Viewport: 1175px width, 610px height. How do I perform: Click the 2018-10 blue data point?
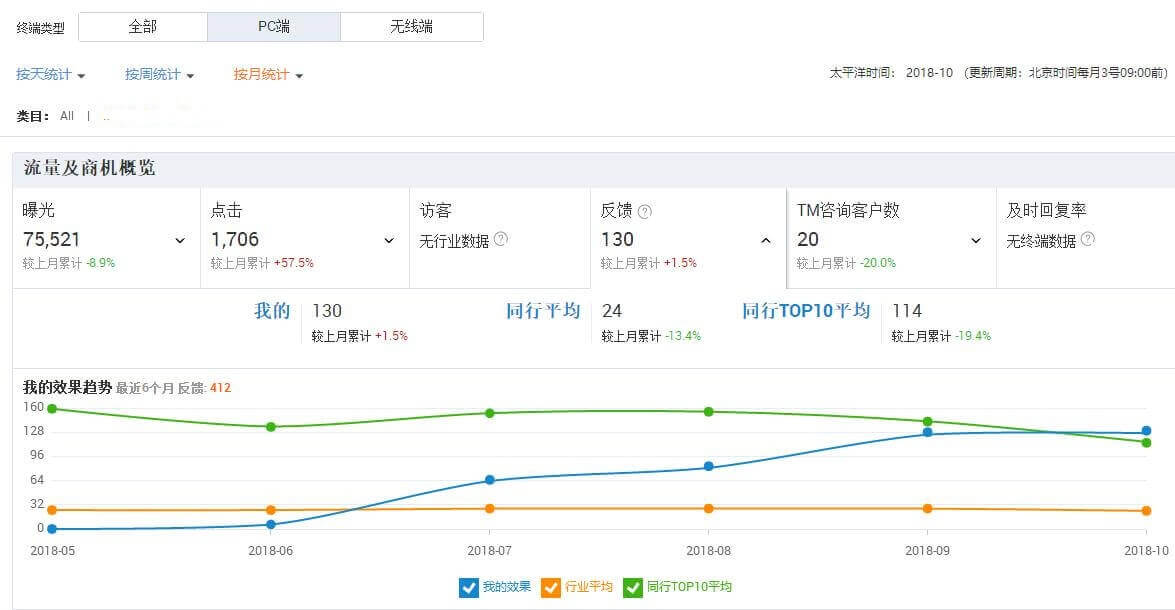[x=1146, y=431]
